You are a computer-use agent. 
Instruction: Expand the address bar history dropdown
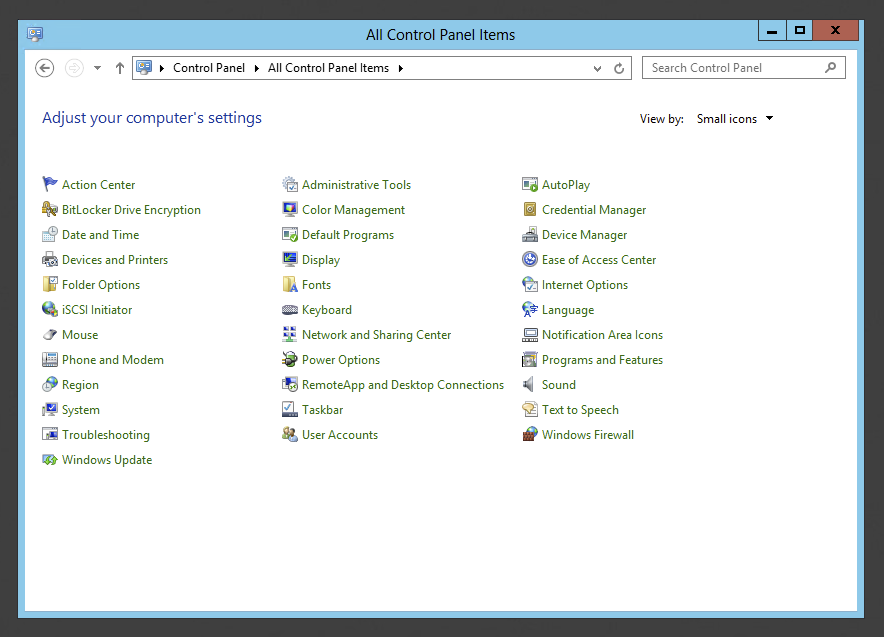coord(597,68)
